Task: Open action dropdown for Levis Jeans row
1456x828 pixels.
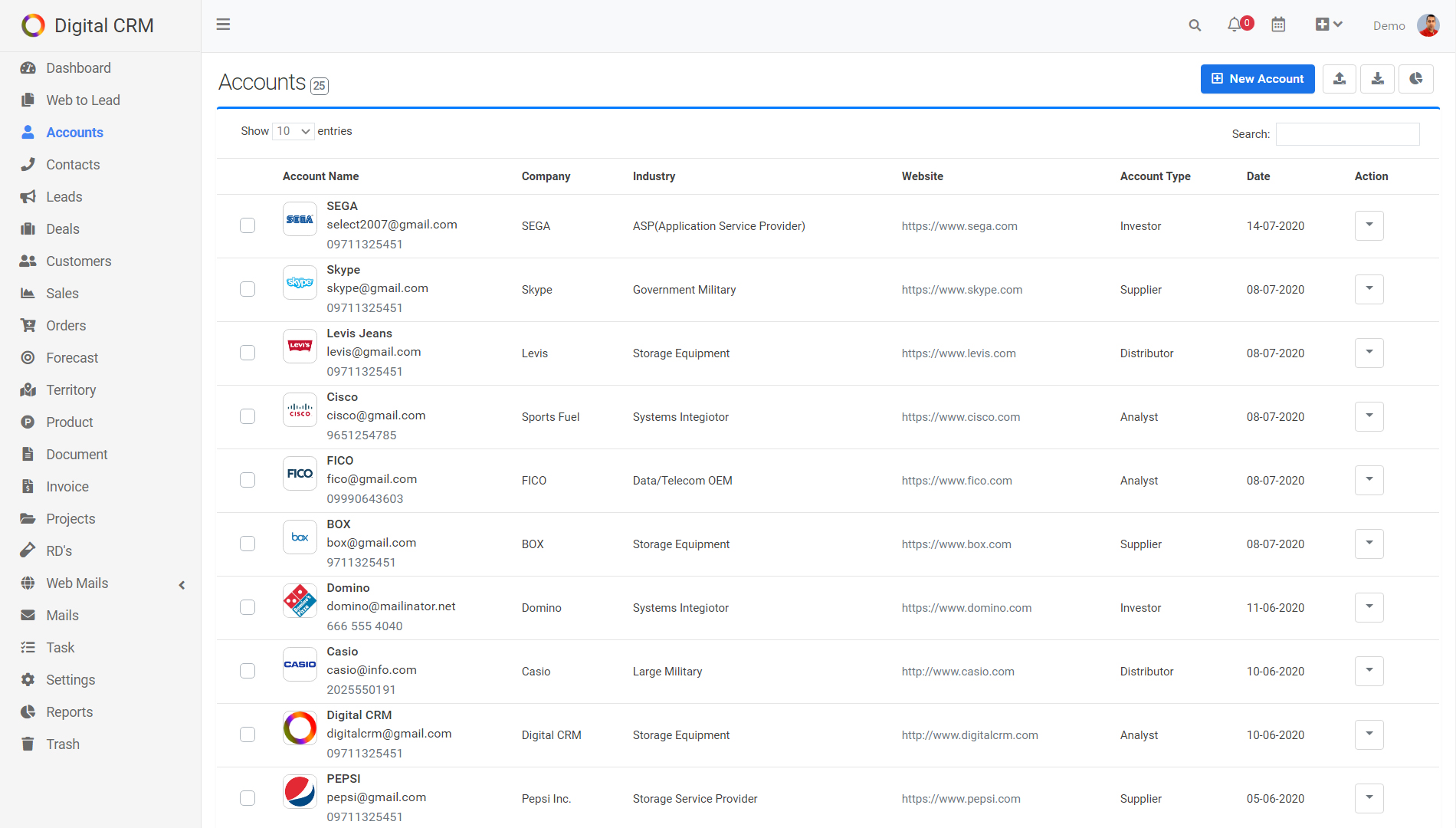Action: pos(1369,353)
